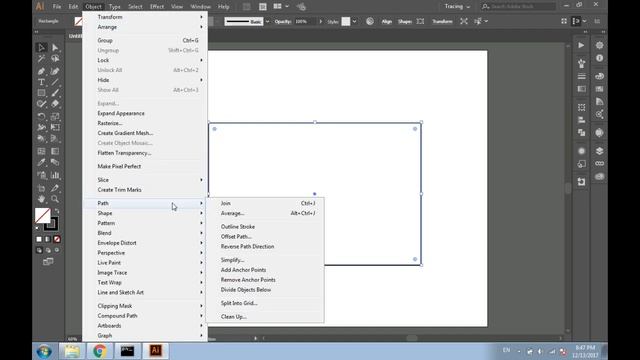
Task: Expand the Transform submenu
Action: (x=145, y=17)
